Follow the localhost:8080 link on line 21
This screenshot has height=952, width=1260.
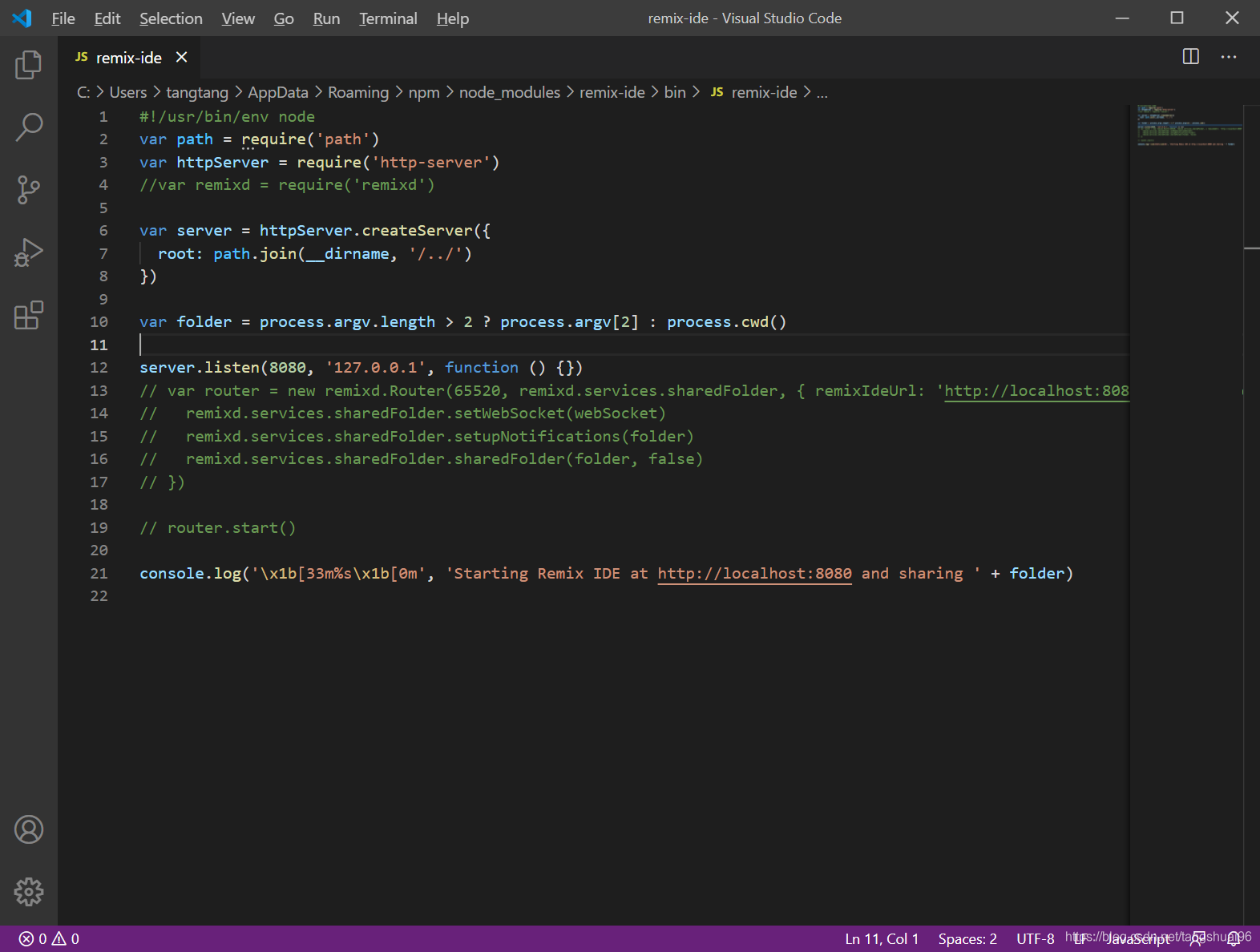[x=754, y=573]
